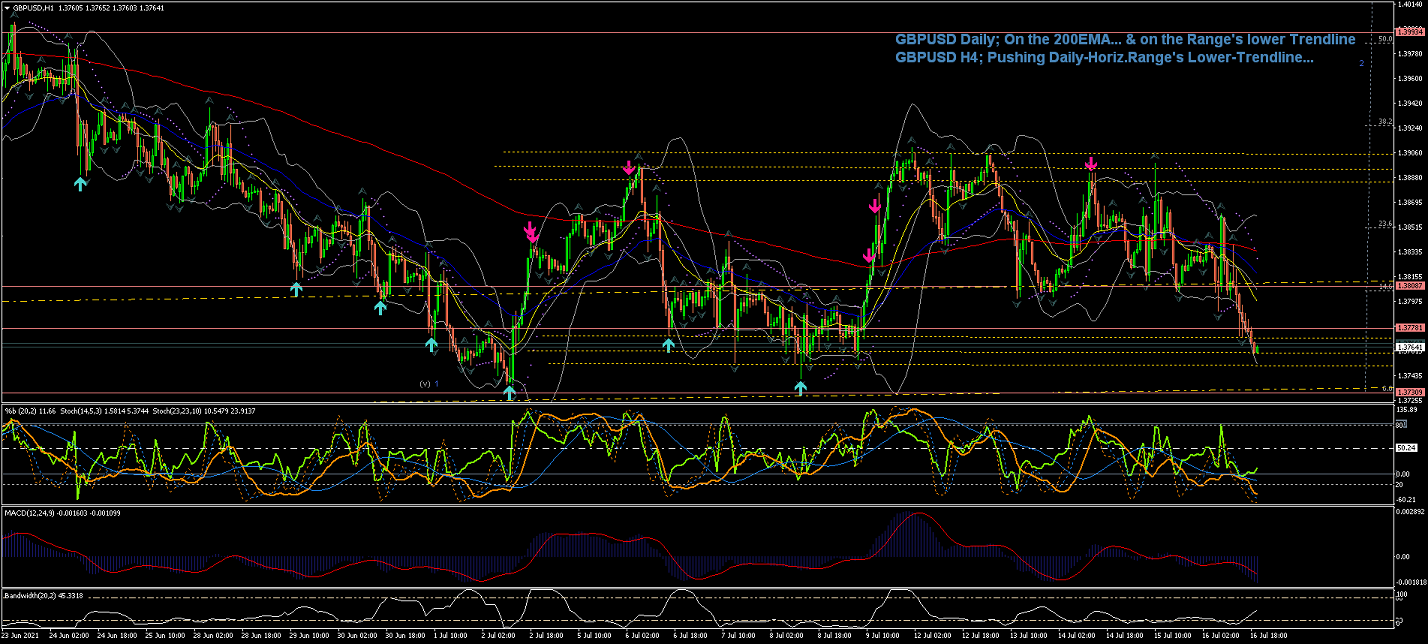Click the Fibonacci 50.0 level label

pos(1384,39)
